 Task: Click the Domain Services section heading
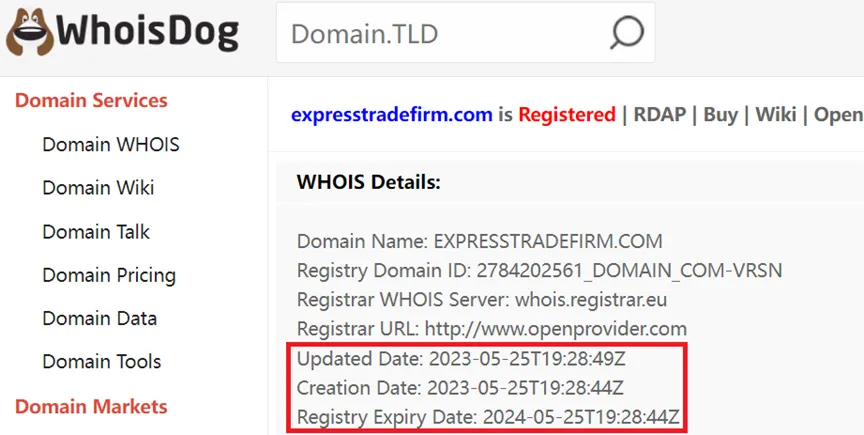(x=91, y=100)
